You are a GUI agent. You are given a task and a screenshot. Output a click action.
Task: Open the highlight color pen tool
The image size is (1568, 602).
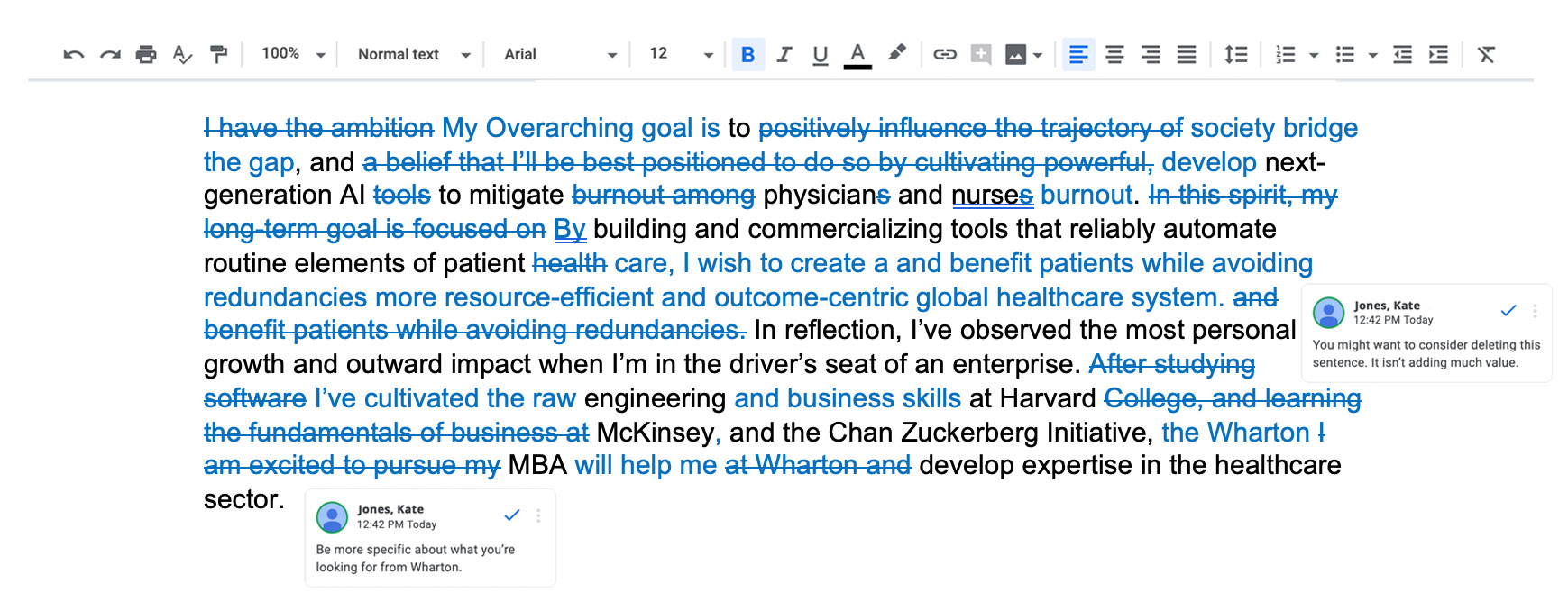(895, 54)
